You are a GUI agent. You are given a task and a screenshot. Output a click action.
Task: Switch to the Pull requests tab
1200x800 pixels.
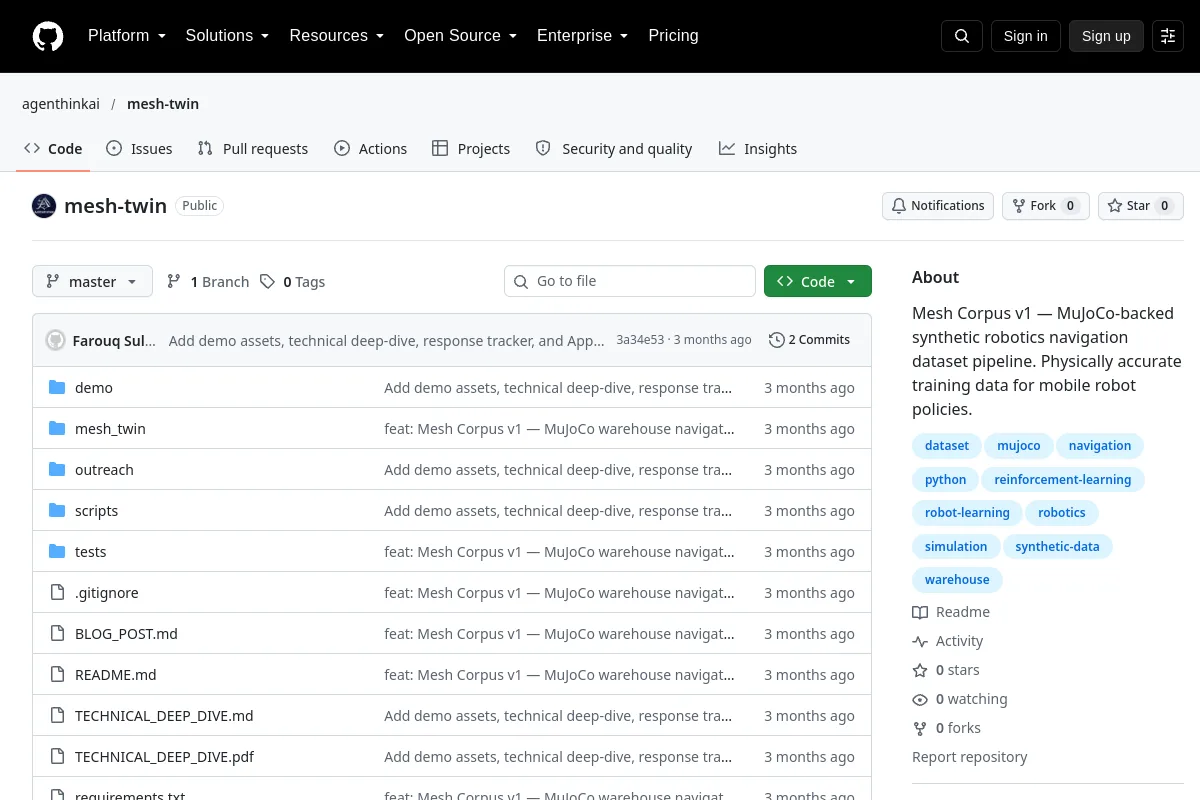253,149
